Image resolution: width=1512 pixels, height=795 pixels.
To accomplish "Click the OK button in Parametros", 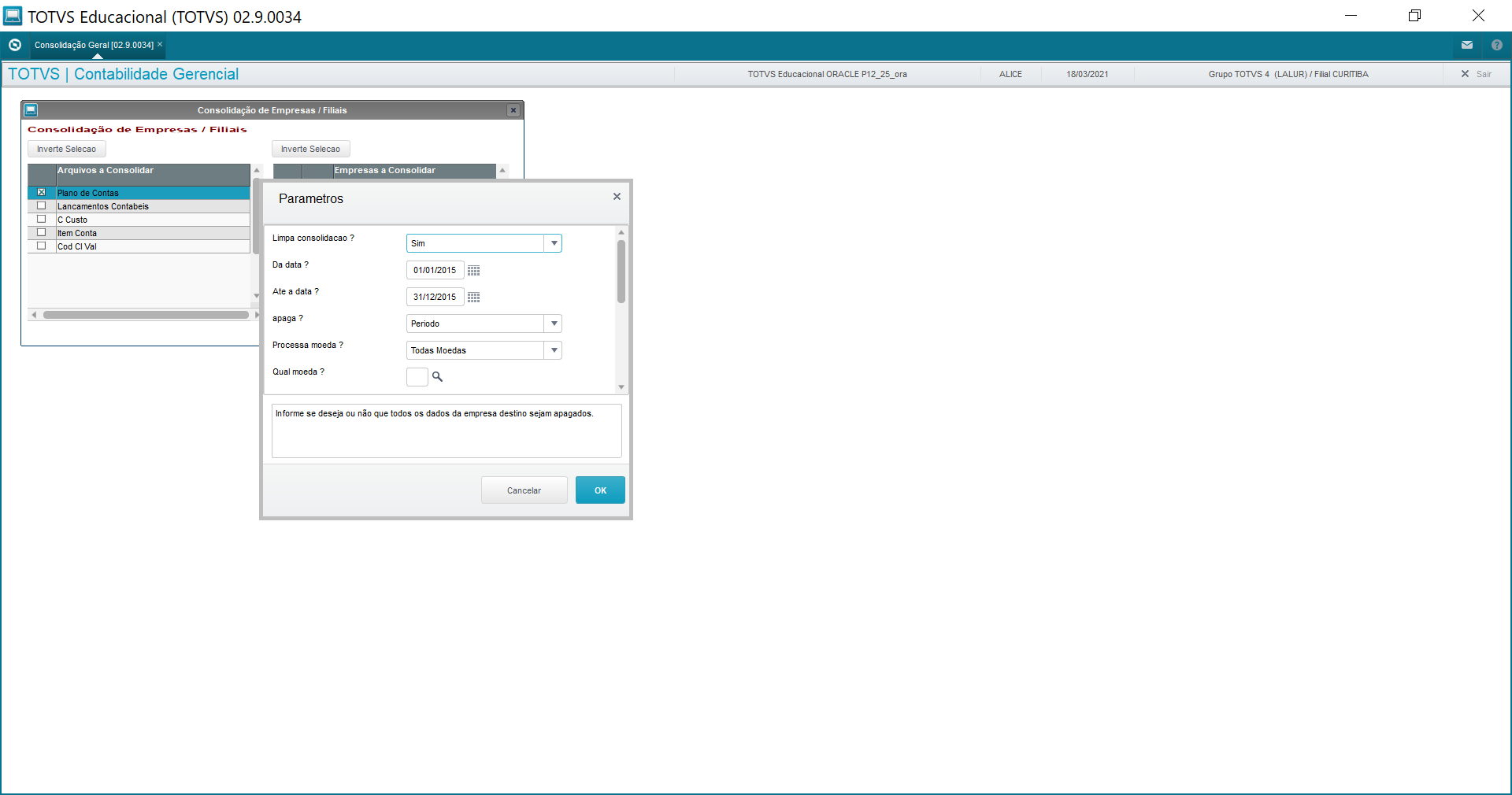I will [x=600, y=490].
